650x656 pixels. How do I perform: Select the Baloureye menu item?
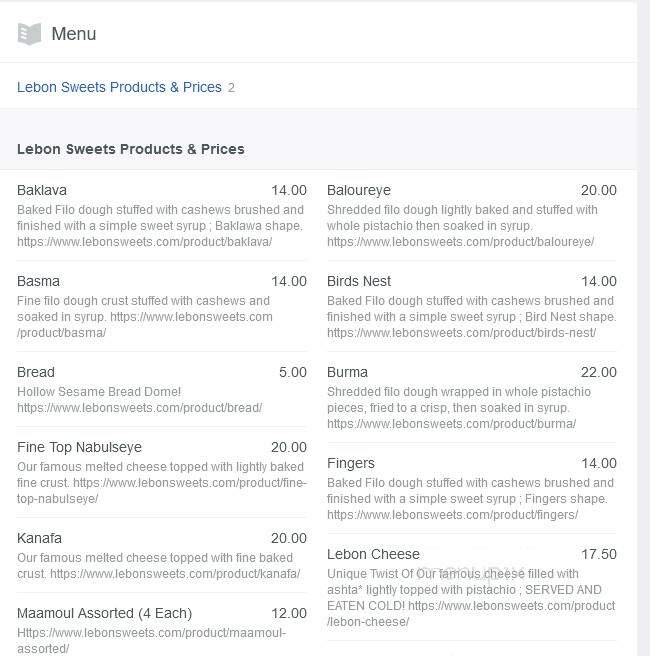pos(359,190)
